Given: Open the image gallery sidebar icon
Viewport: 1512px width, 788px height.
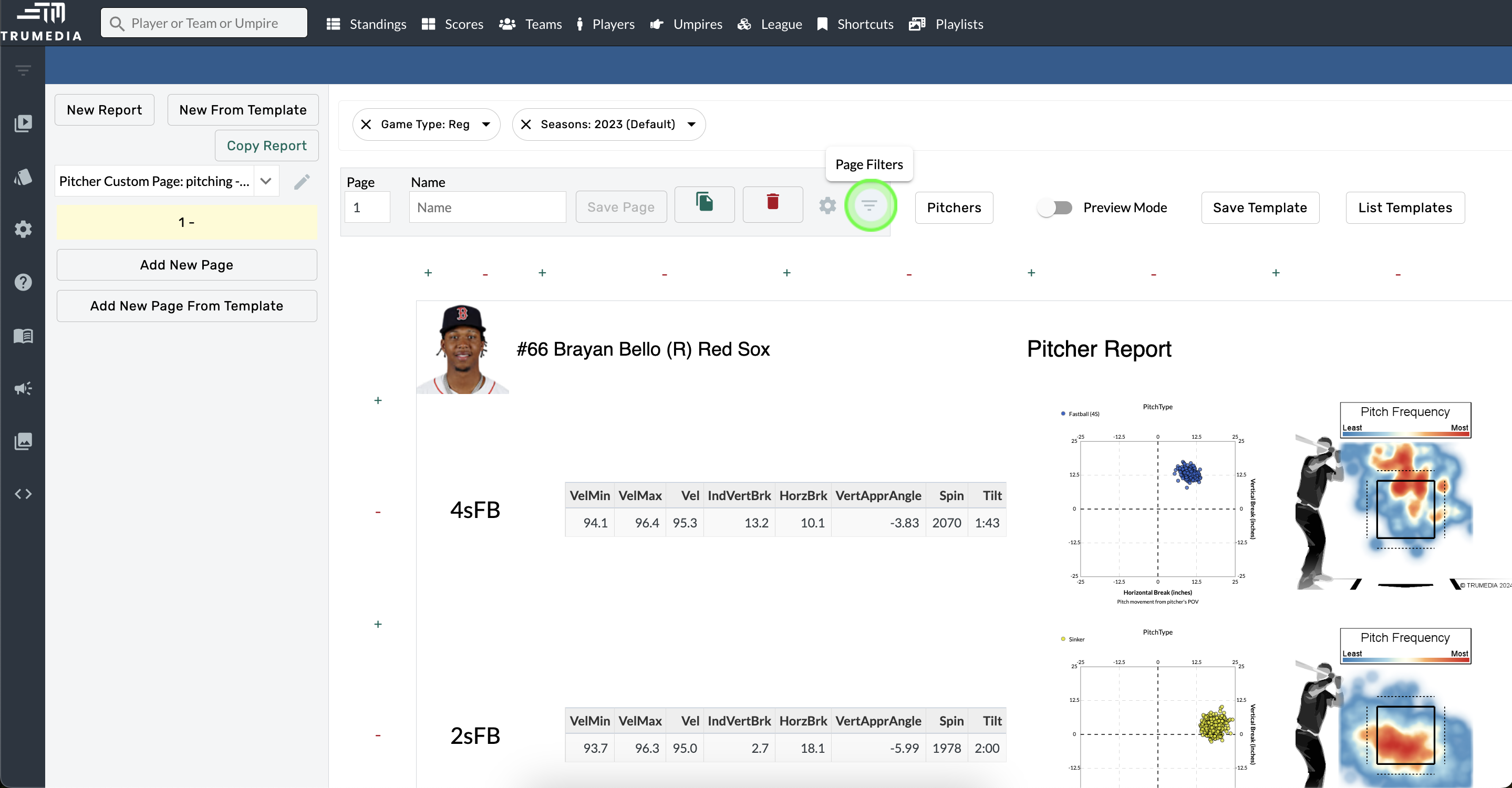Looking at the screenshot, I should pos(23,441).
